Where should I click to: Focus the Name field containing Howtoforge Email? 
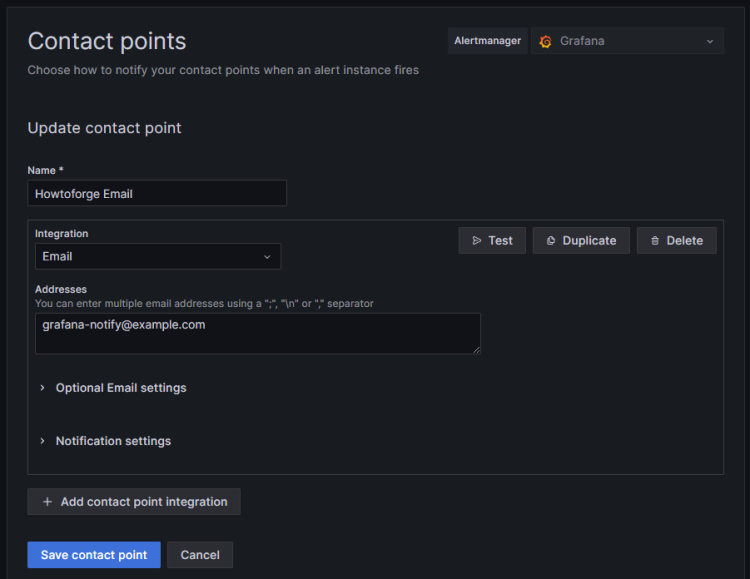157,194
